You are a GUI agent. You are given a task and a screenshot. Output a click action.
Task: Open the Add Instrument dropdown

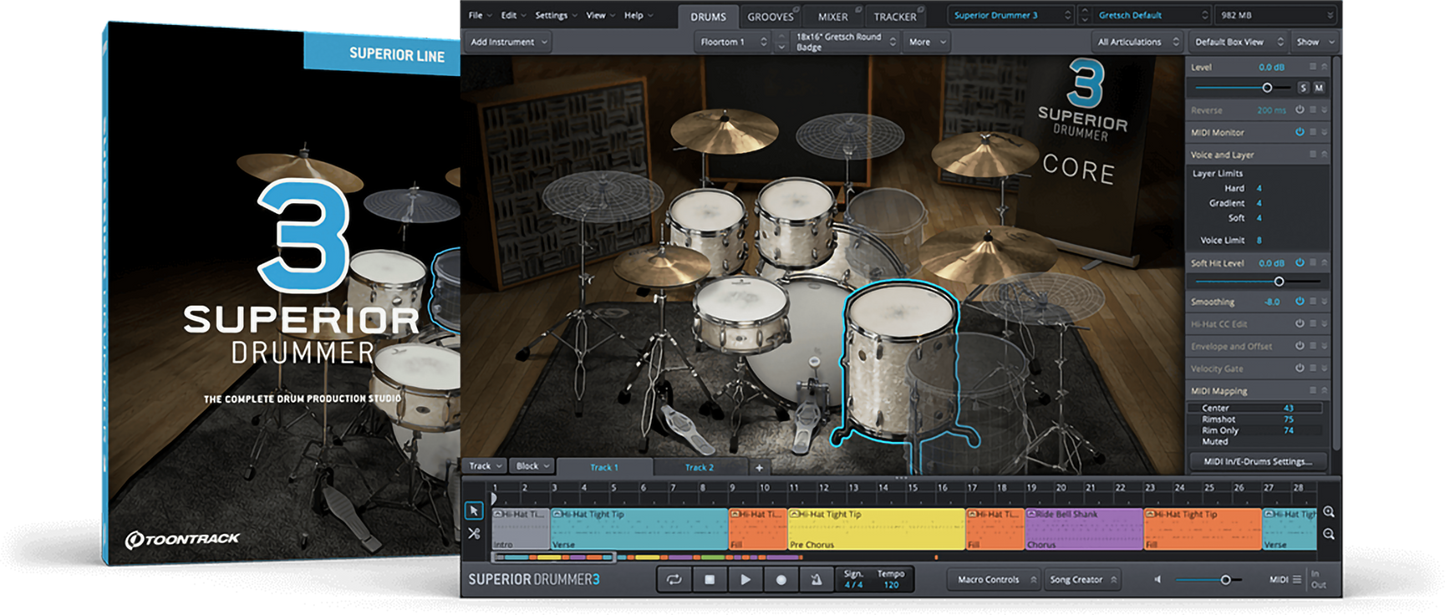[x=509, y=42]
